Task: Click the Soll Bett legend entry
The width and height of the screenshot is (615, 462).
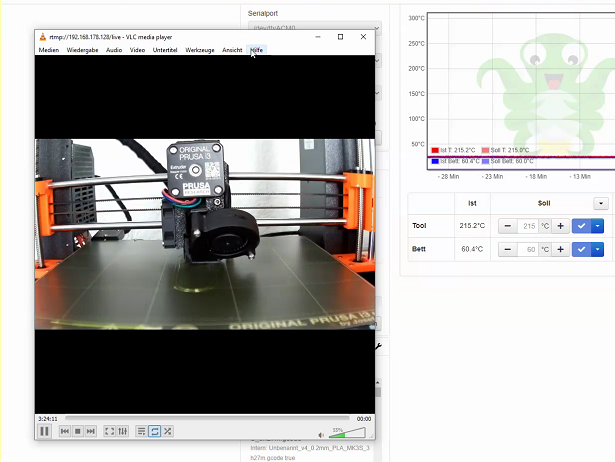Action: coord(508,161)
